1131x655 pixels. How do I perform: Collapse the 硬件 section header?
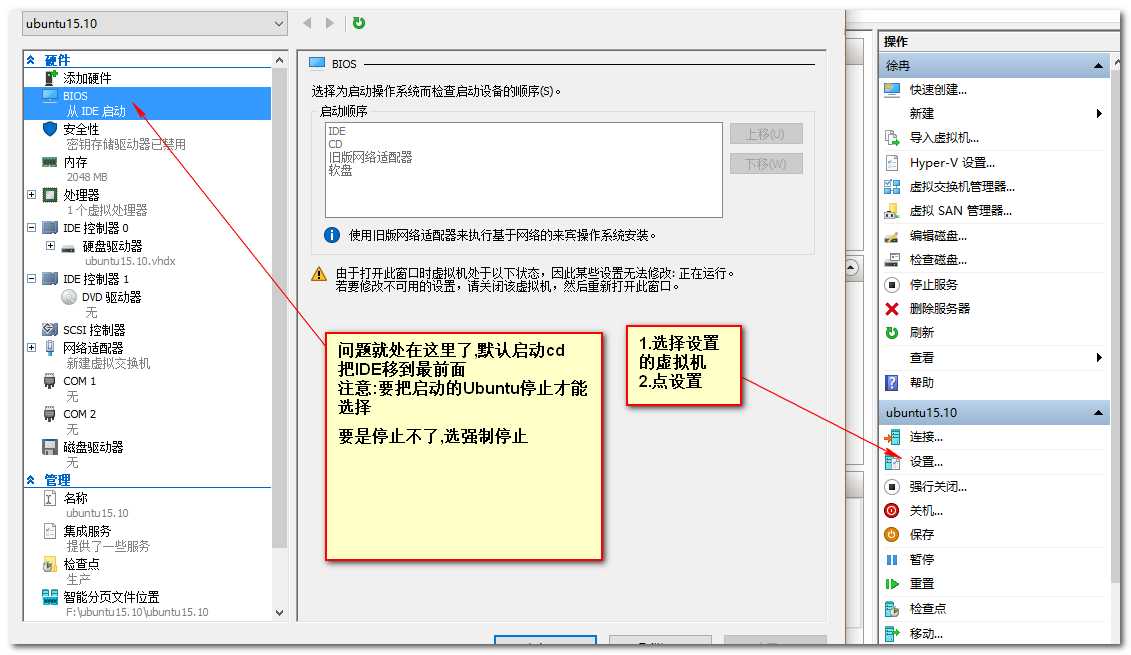coord(31,60)
